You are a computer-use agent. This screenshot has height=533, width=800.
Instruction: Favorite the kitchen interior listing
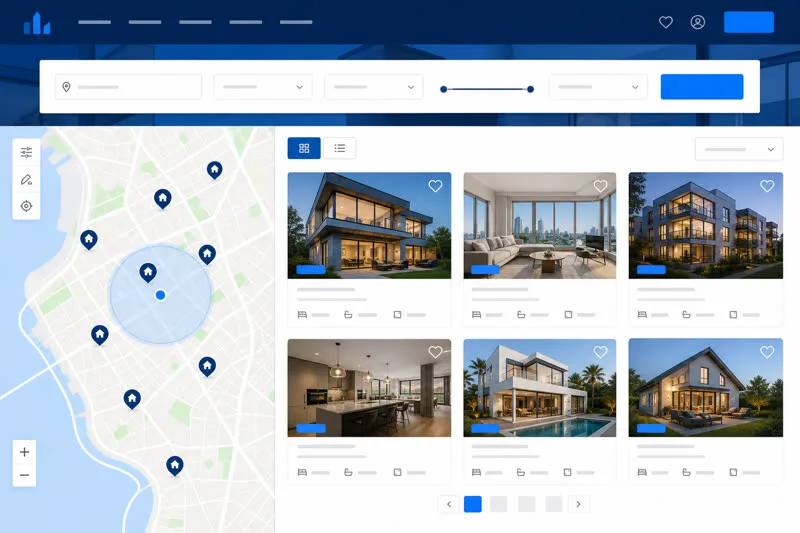pyautogui.click(x=435, y=352)
